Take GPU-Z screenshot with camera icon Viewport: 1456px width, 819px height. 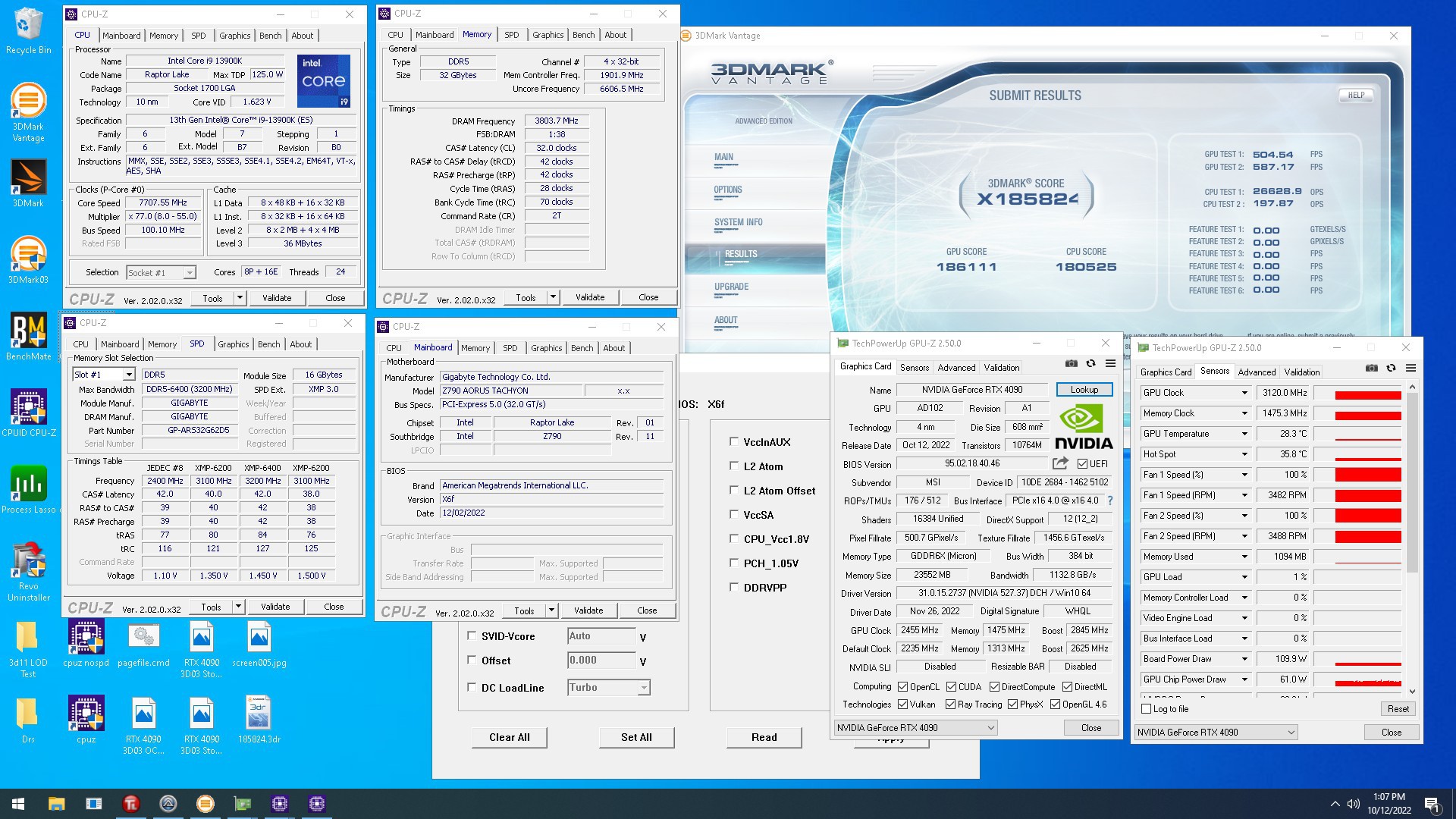pyautogui.click(x=1071, y=363)
